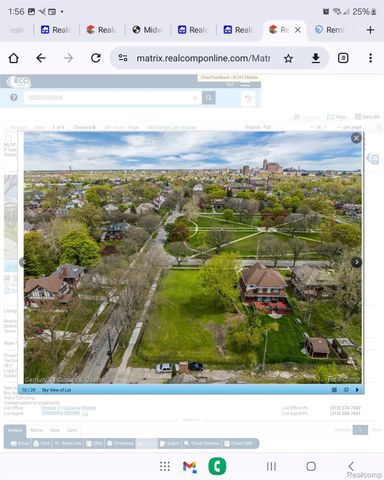Close the photo viewer overlay

tap(356, 138)
